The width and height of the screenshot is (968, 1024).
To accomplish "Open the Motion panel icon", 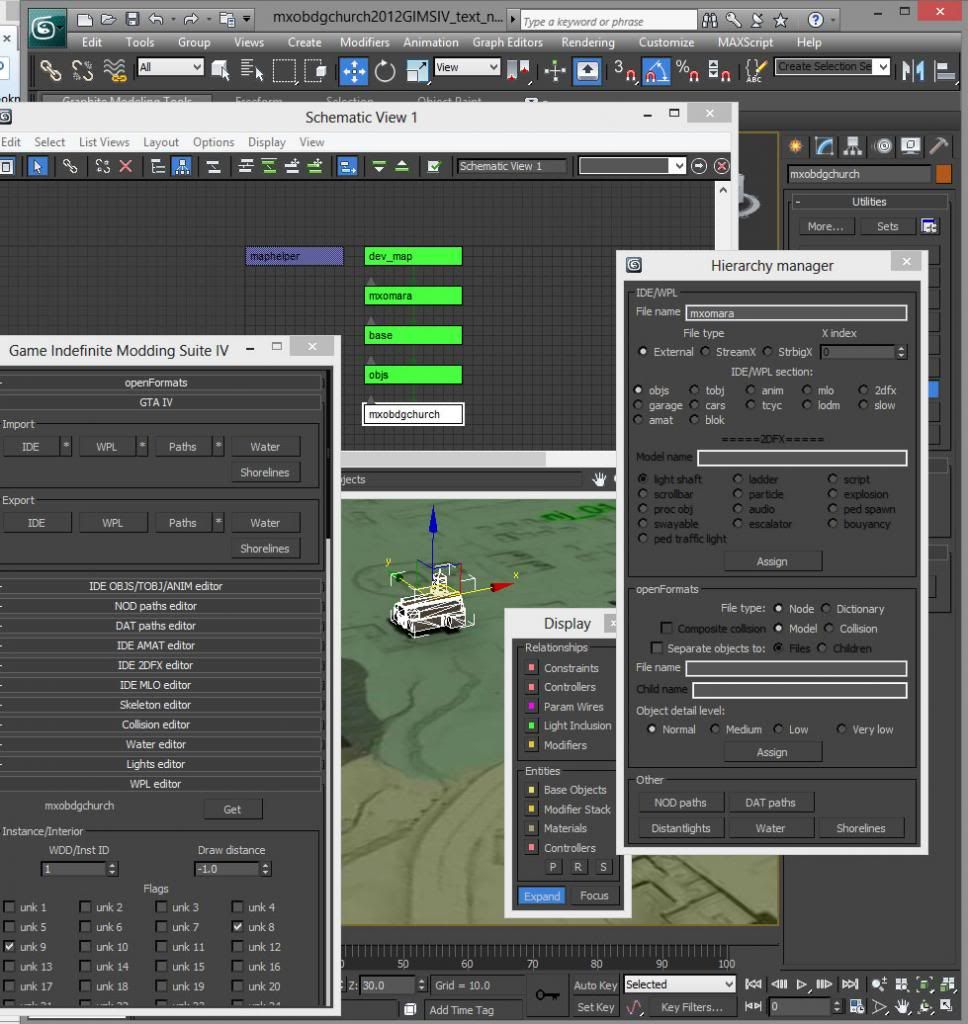I will [883, 146].
